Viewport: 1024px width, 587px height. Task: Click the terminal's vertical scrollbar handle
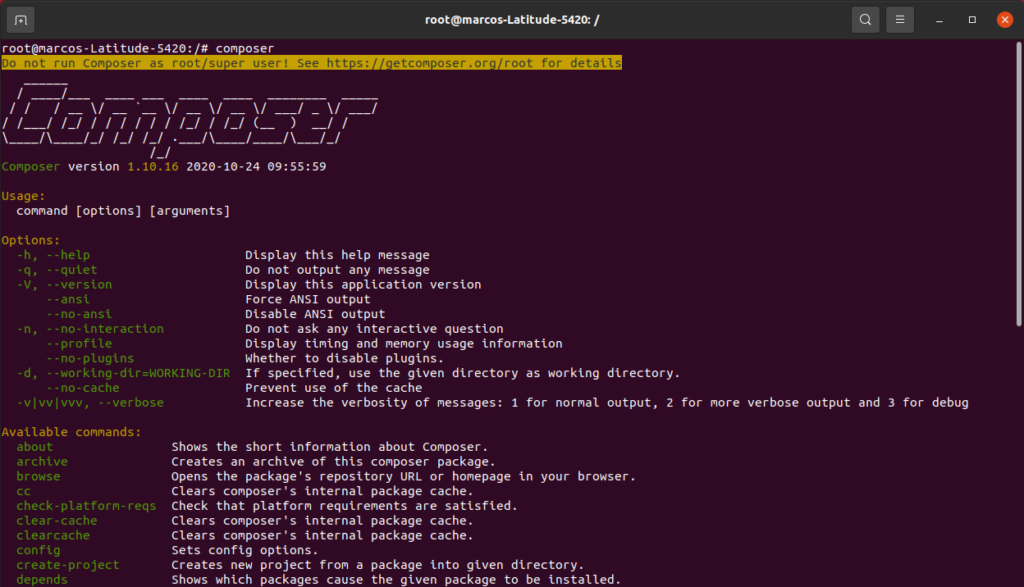pos(1019,183)
